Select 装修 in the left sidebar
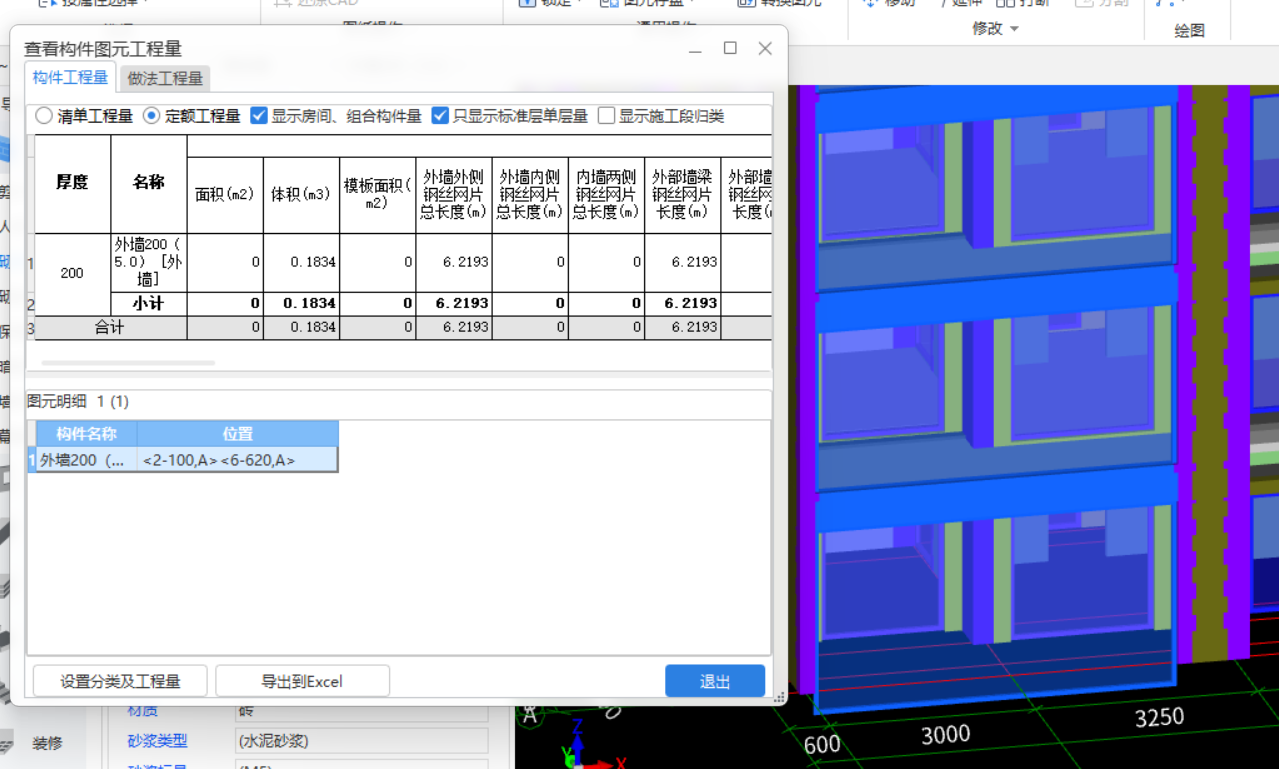Image resolution: width=1279 pixels, height=769 pixels. (x=47, y=743)
